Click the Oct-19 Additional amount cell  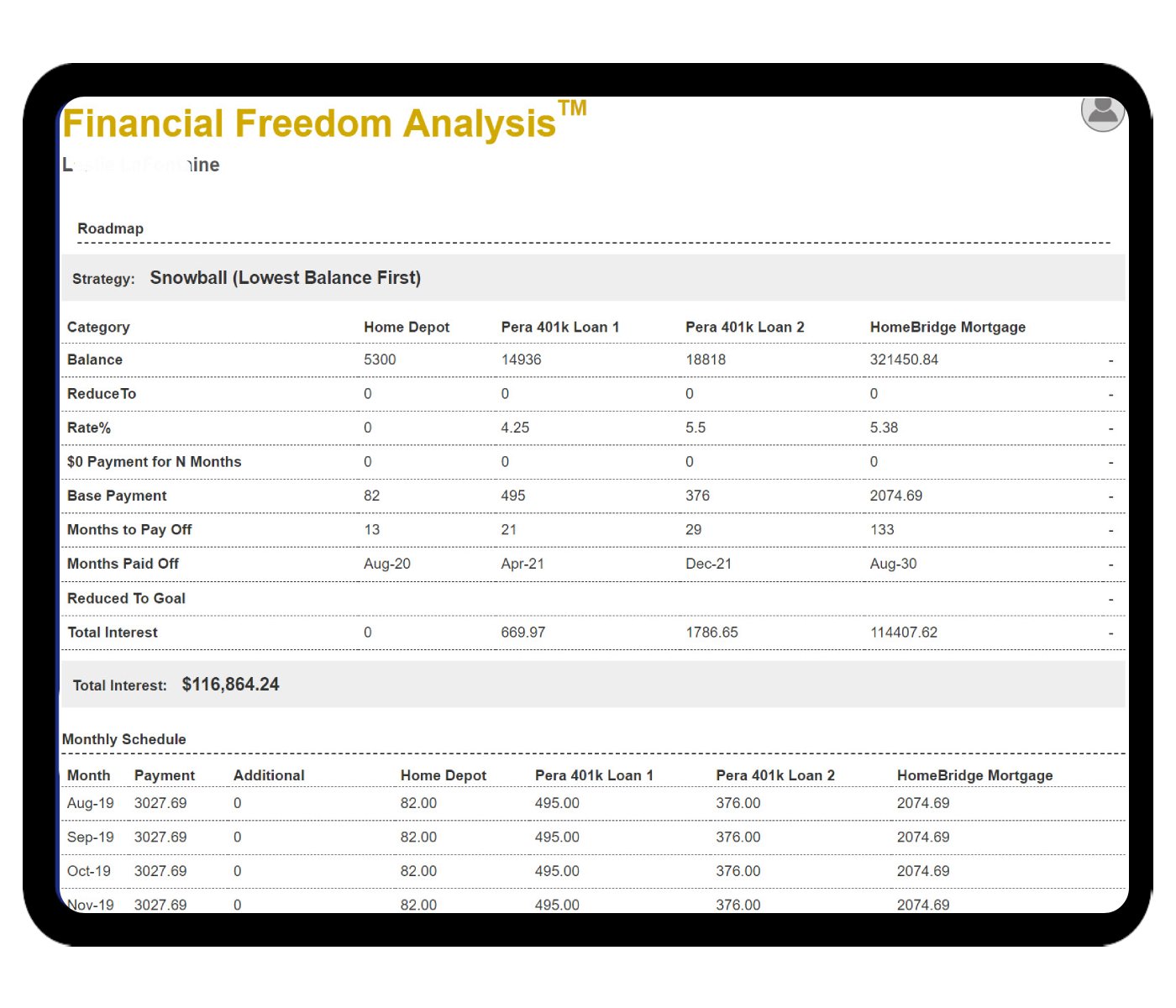(238, 871)
